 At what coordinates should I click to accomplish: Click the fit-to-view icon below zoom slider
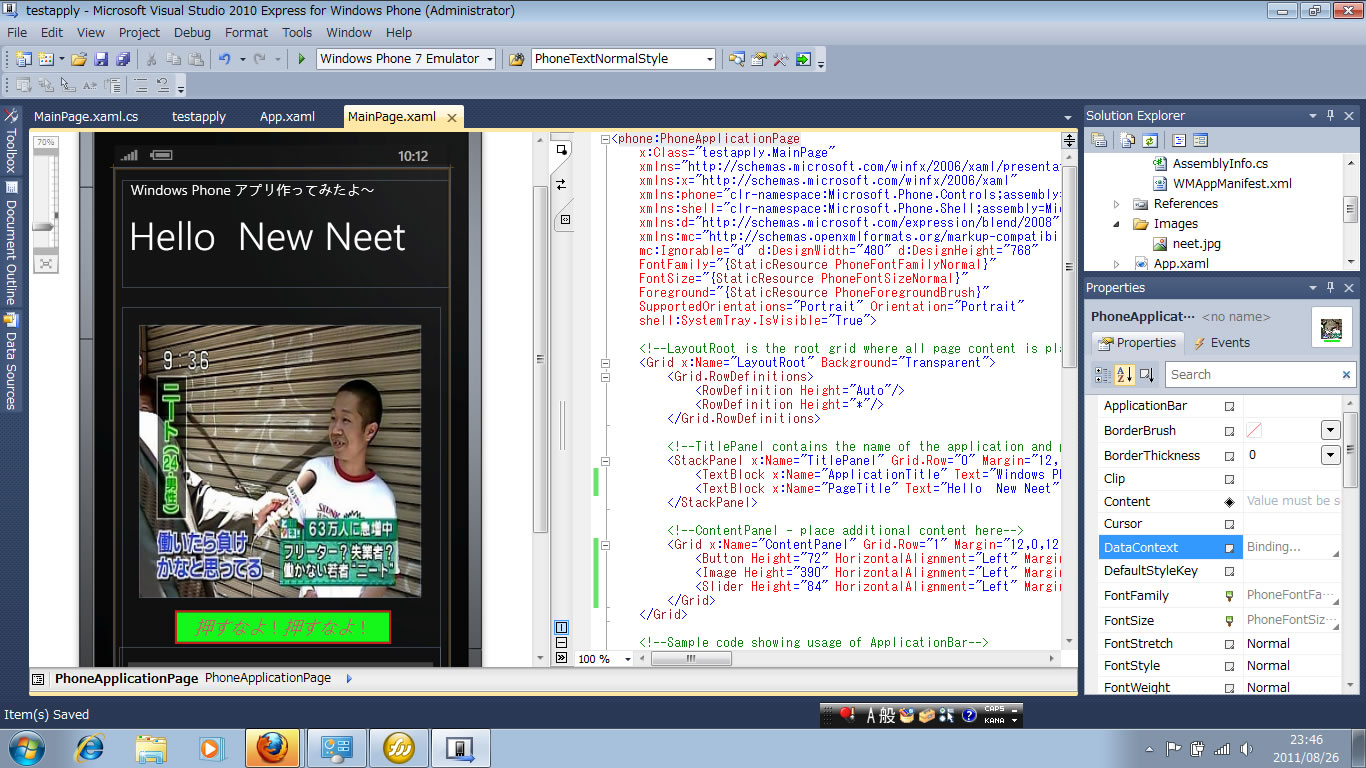click(46, 263)
